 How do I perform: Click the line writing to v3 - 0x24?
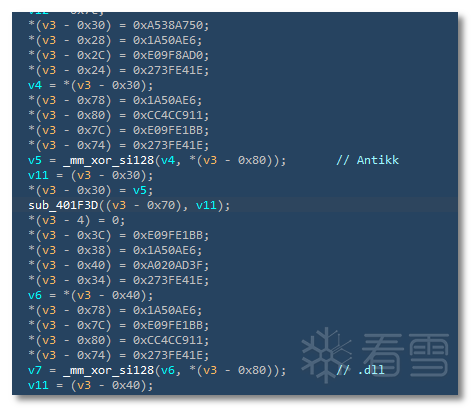(119, 70)
